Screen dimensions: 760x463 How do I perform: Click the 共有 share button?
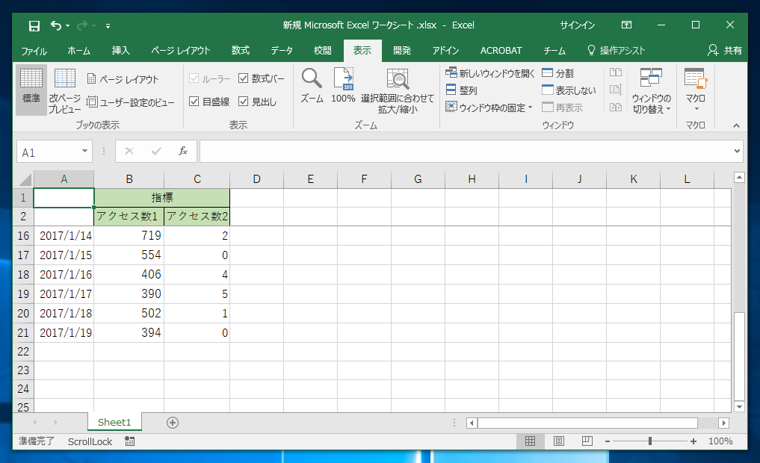pos(725,50)
